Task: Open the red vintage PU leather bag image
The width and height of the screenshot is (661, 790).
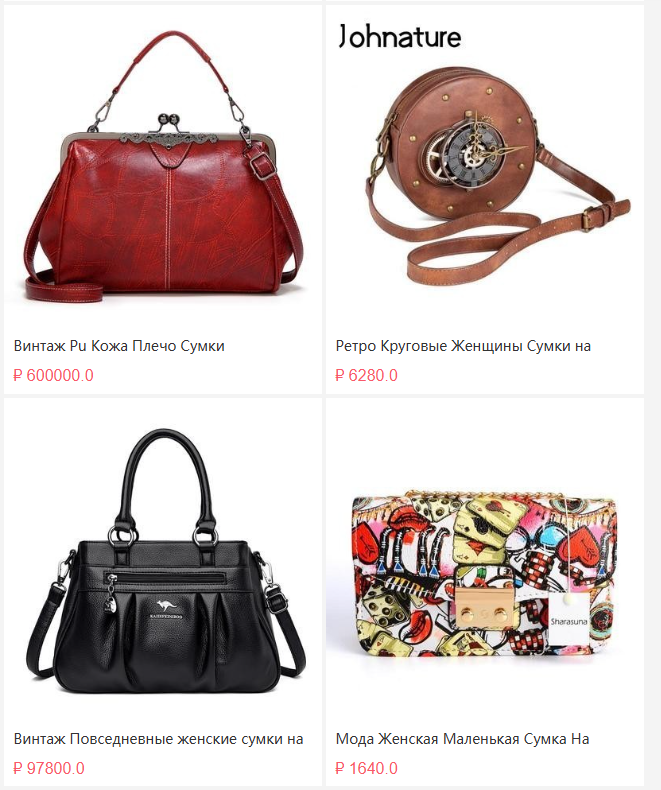Action: click(163, 165)
